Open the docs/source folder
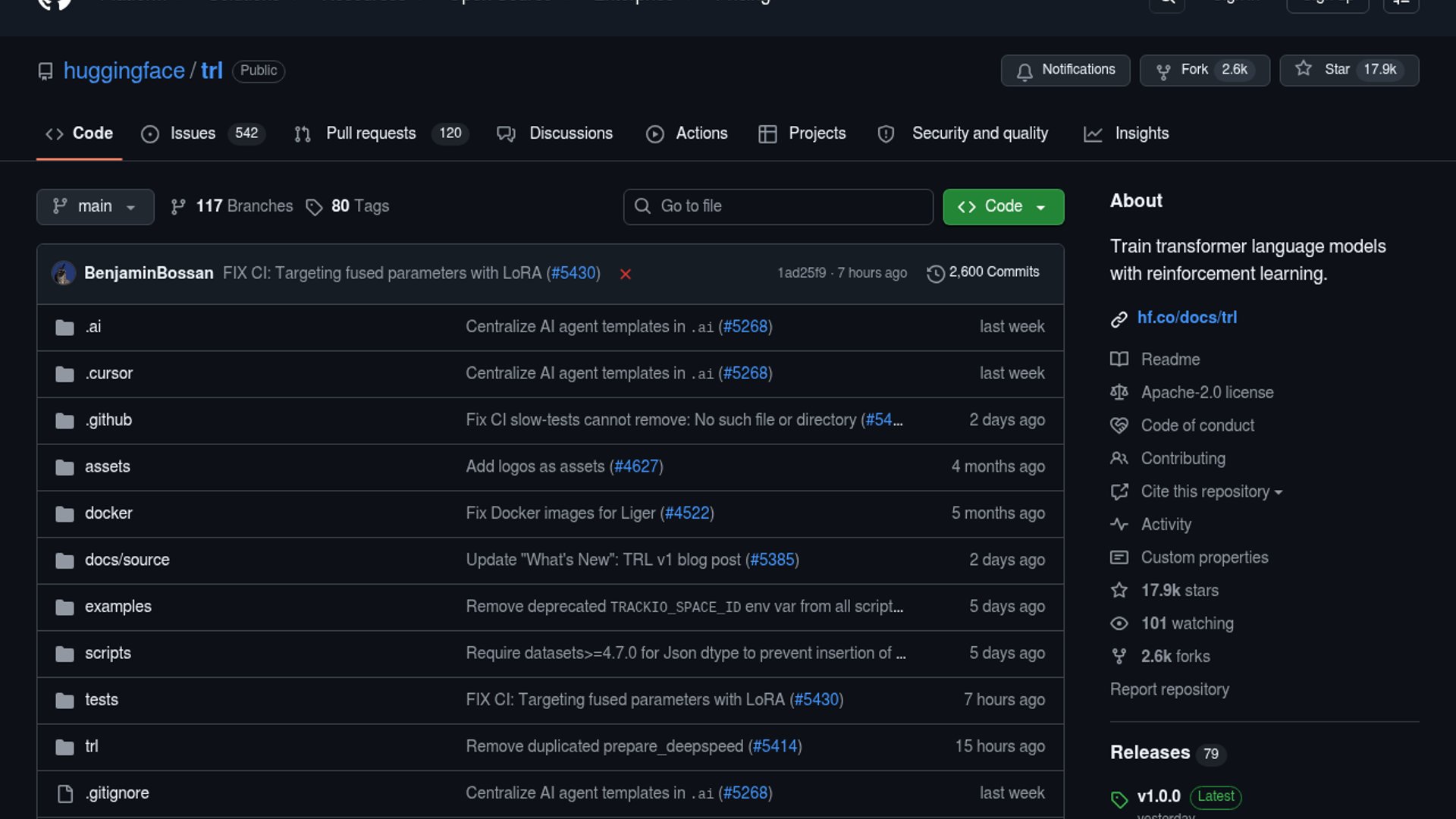This screenshot has height=819, width=1456. point(127,560)
